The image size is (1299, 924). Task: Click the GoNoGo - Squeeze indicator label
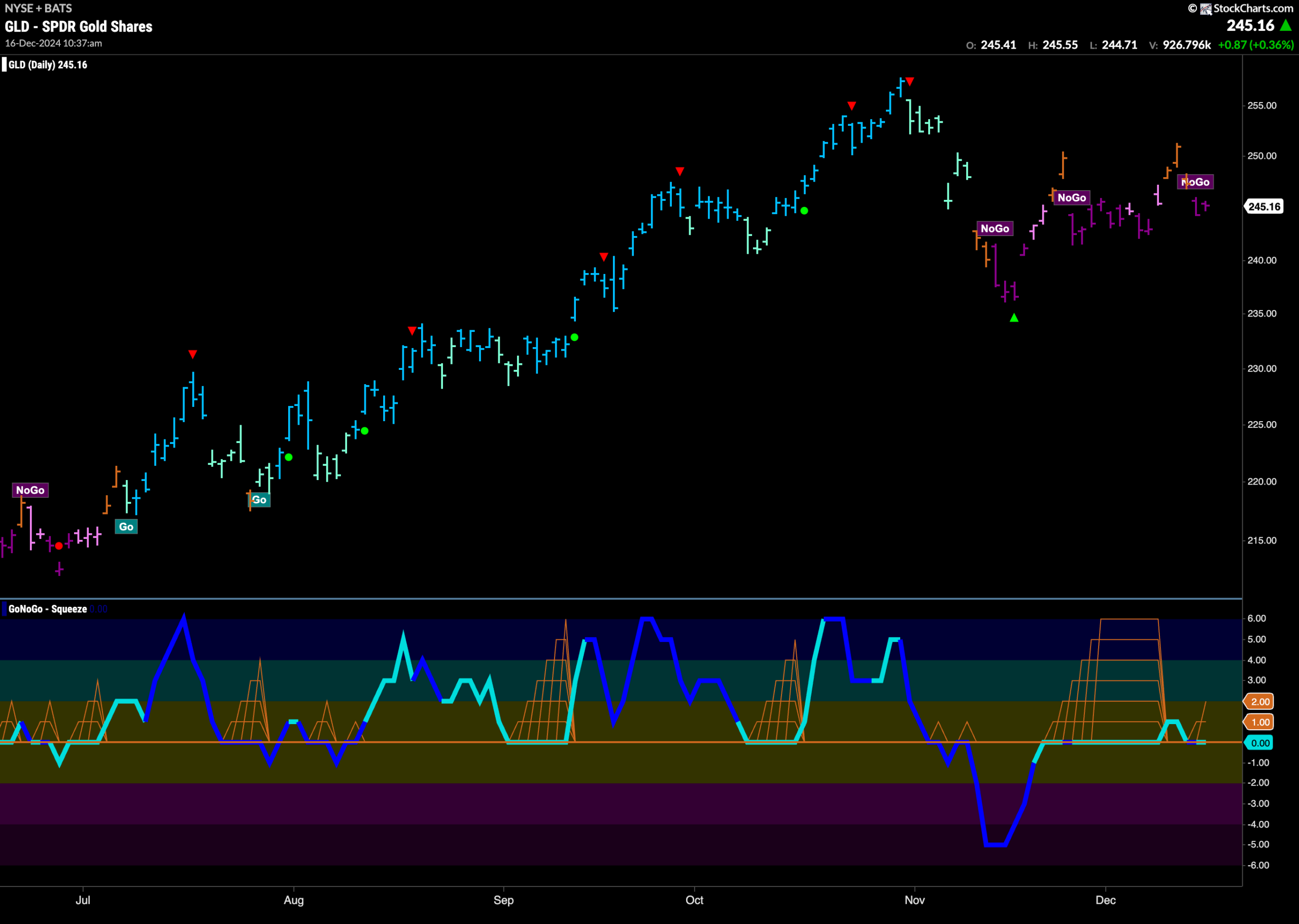point(48,609)
